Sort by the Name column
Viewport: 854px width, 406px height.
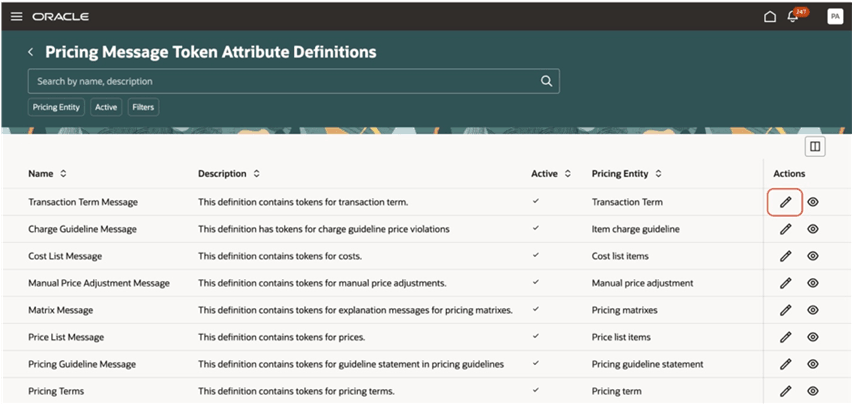(x=63, y=174)
